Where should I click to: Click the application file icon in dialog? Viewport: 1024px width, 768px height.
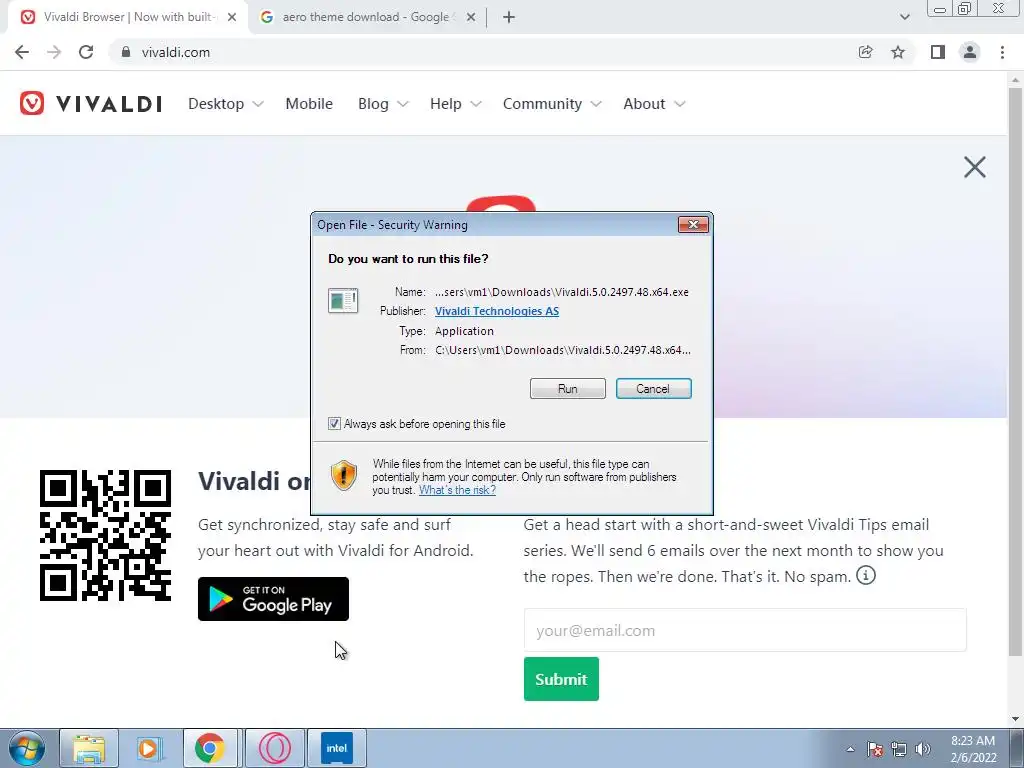(343, 301)
